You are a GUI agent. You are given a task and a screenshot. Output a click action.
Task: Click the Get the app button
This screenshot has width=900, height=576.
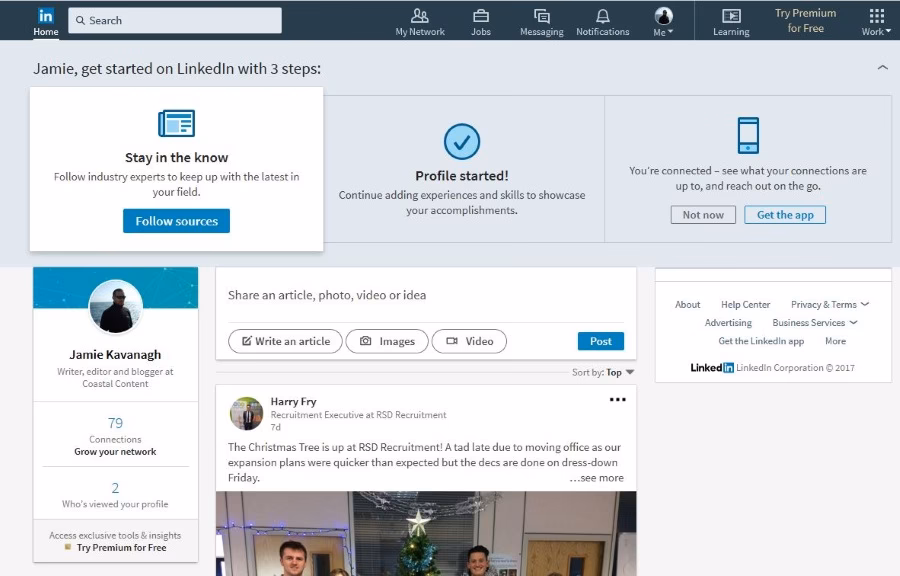pyautogui.click(x=785, y=215)
